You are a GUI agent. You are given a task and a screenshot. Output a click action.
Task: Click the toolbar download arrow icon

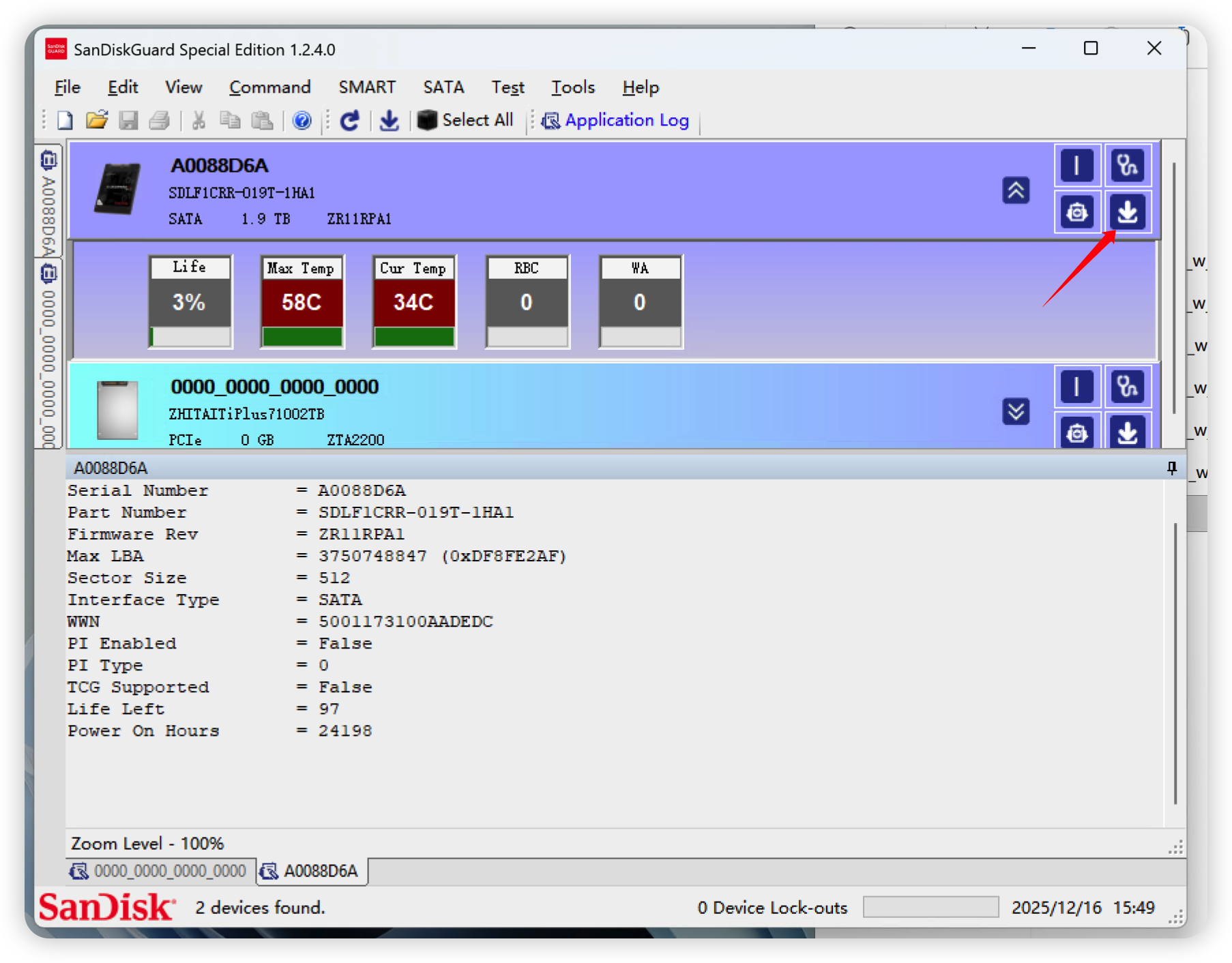pos(389,121)
